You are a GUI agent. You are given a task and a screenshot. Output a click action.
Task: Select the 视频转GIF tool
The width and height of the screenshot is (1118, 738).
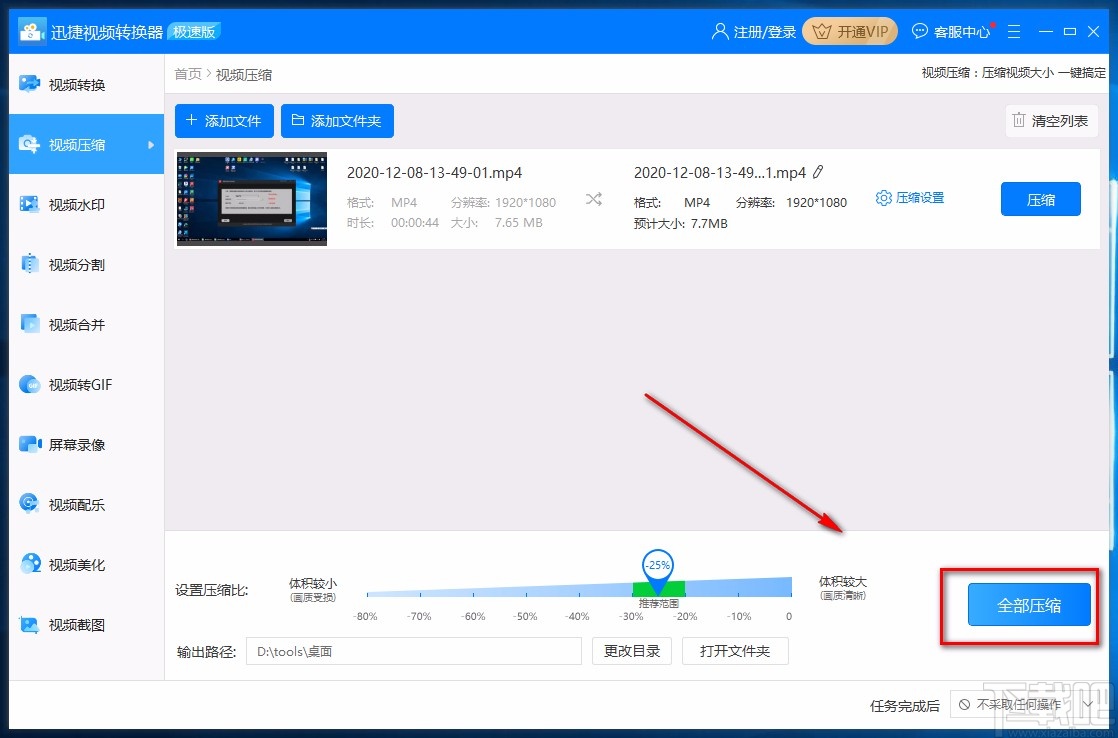(77, 384)
